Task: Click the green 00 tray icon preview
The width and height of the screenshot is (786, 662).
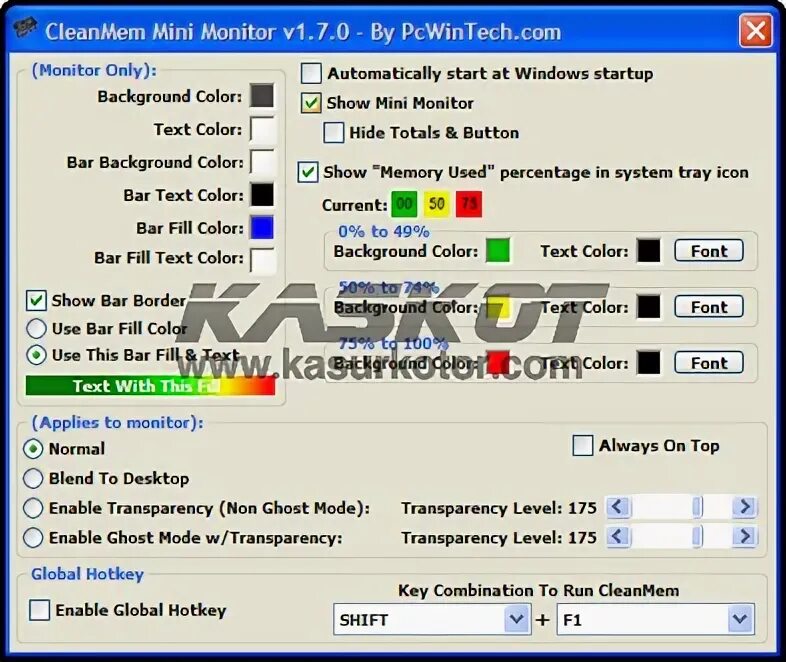Action: click(404, 204)
